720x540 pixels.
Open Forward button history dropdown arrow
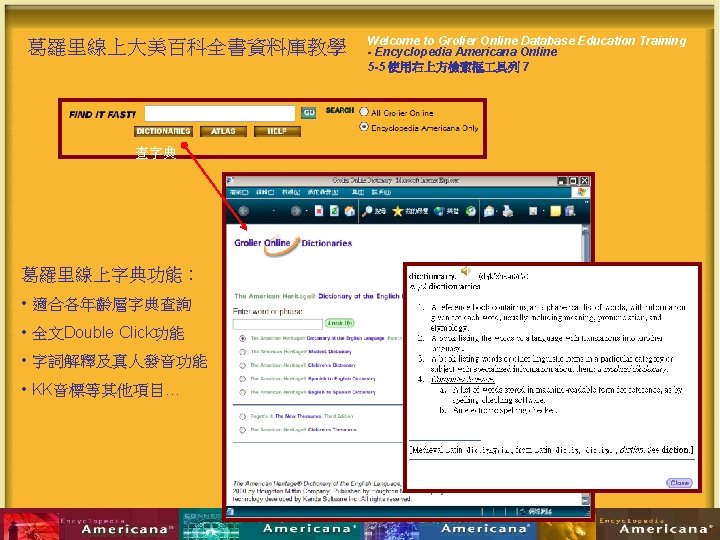(306, 211)
